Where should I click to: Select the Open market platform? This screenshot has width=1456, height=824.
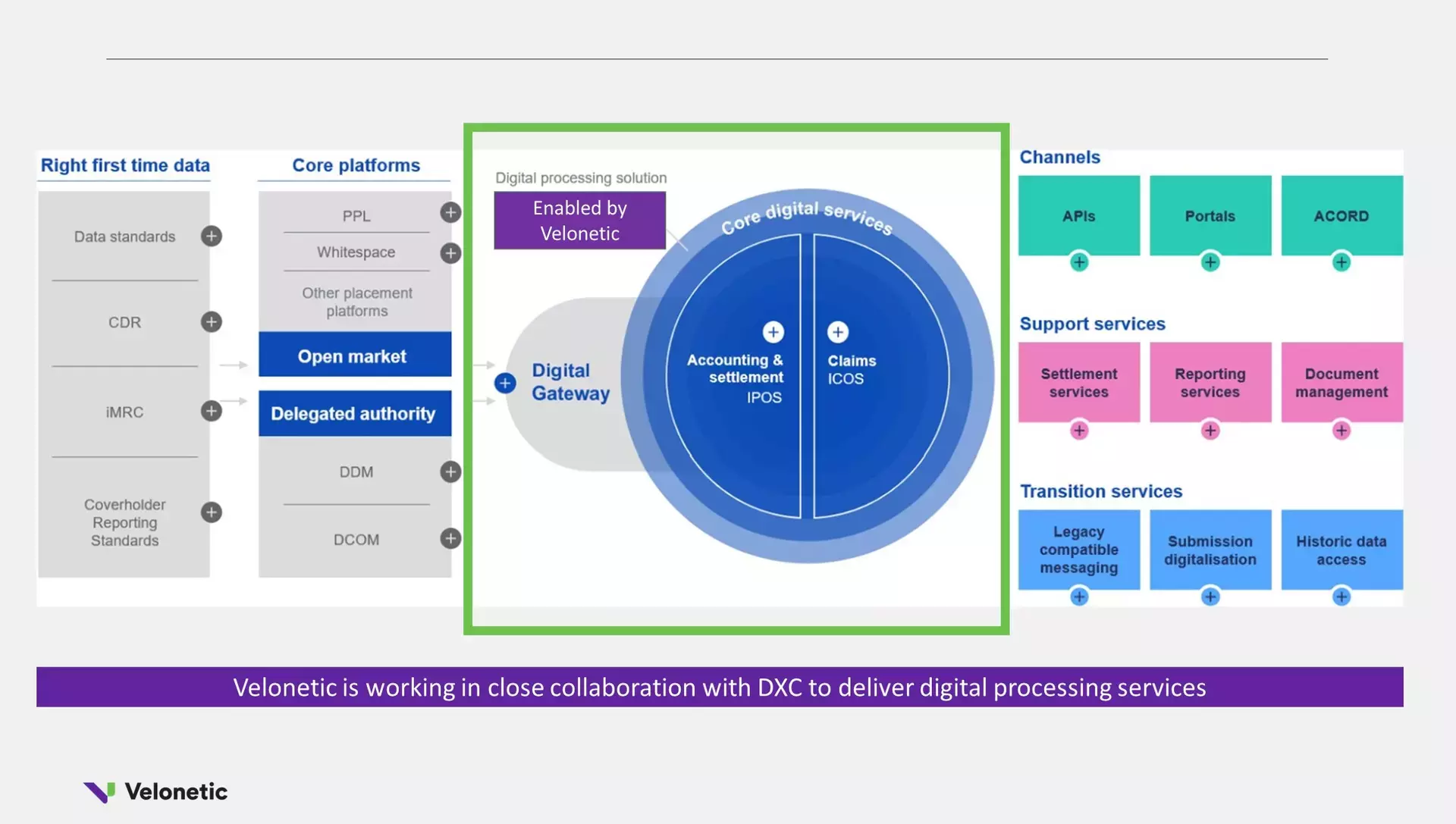[x=354, y=355]
